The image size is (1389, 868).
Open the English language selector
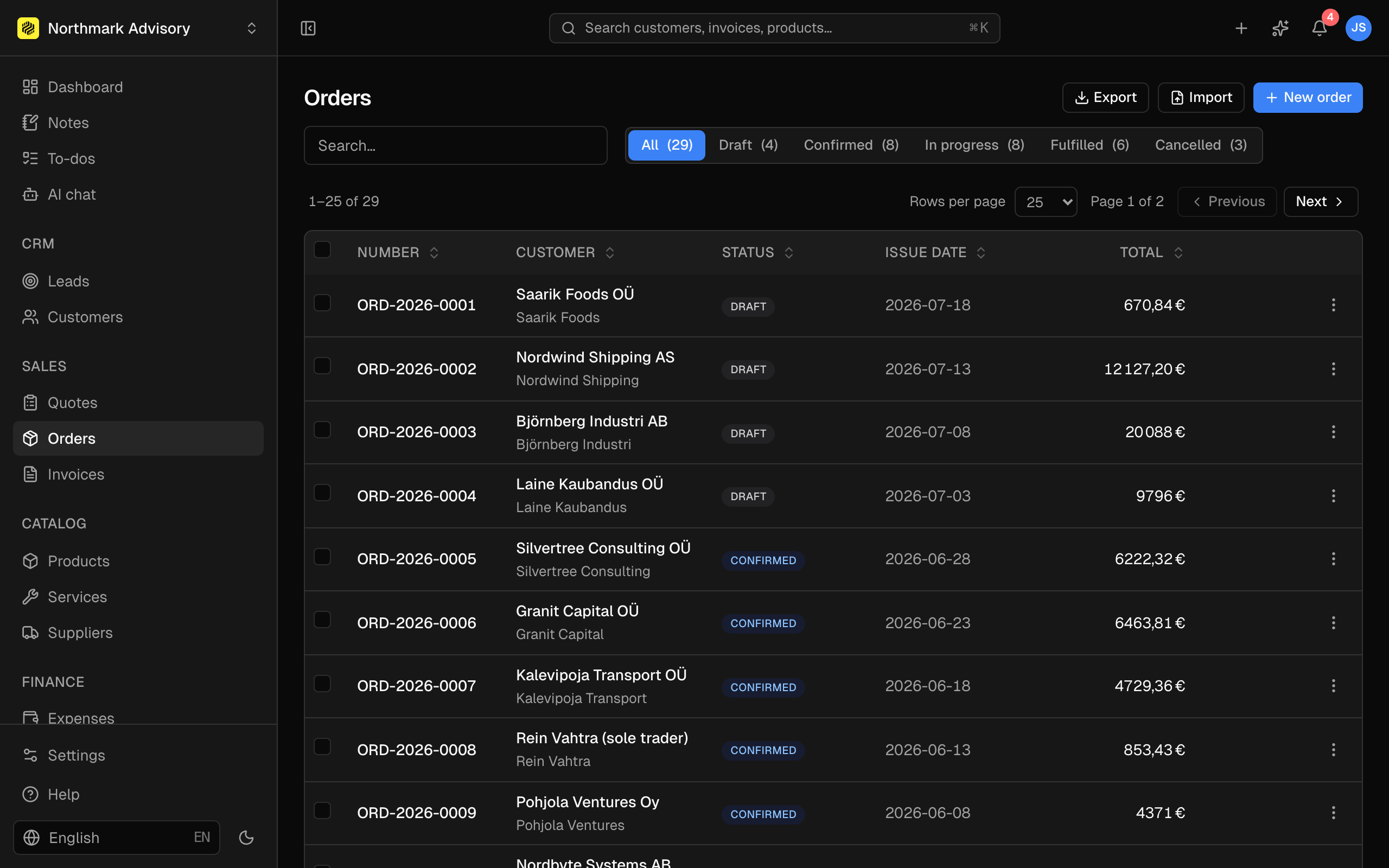(x=117, y=838)
